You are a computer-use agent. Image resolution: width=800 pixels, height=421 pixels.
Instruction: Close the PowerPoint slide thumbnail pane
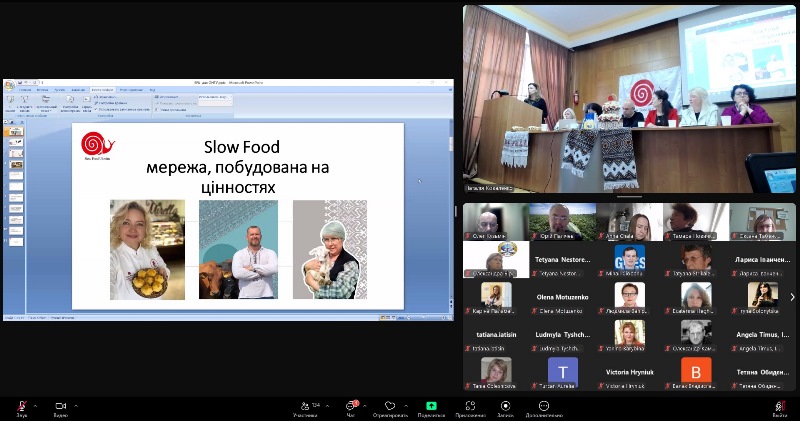pos(22,122)
